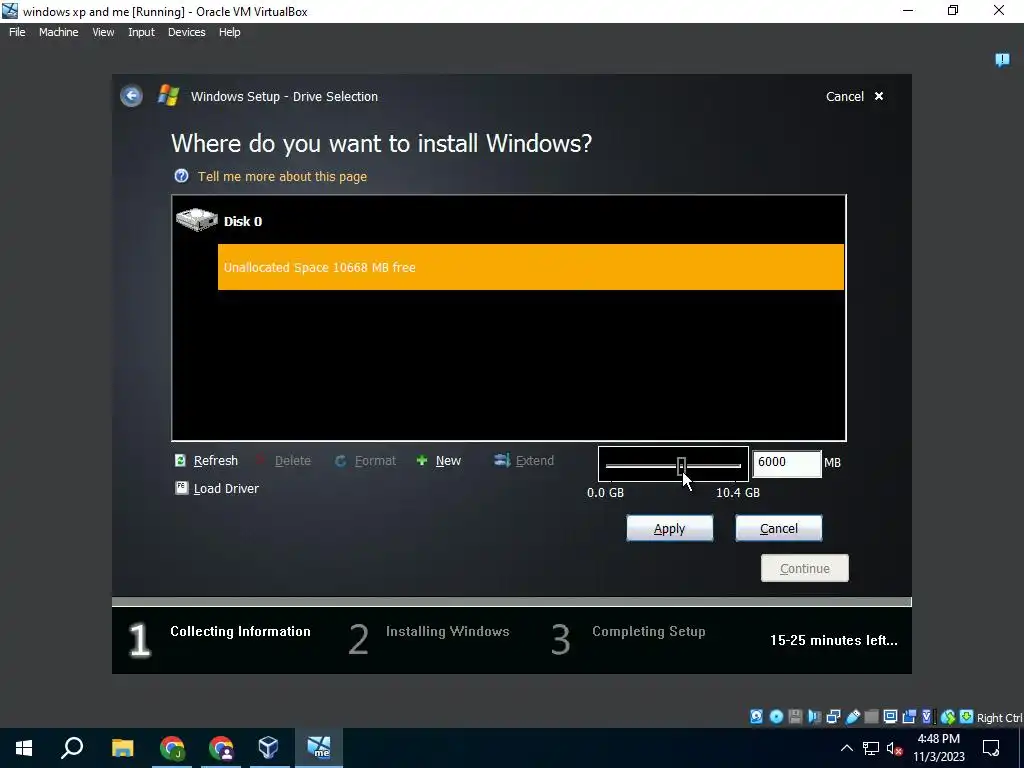Open the Help menu

click(229, 32)
